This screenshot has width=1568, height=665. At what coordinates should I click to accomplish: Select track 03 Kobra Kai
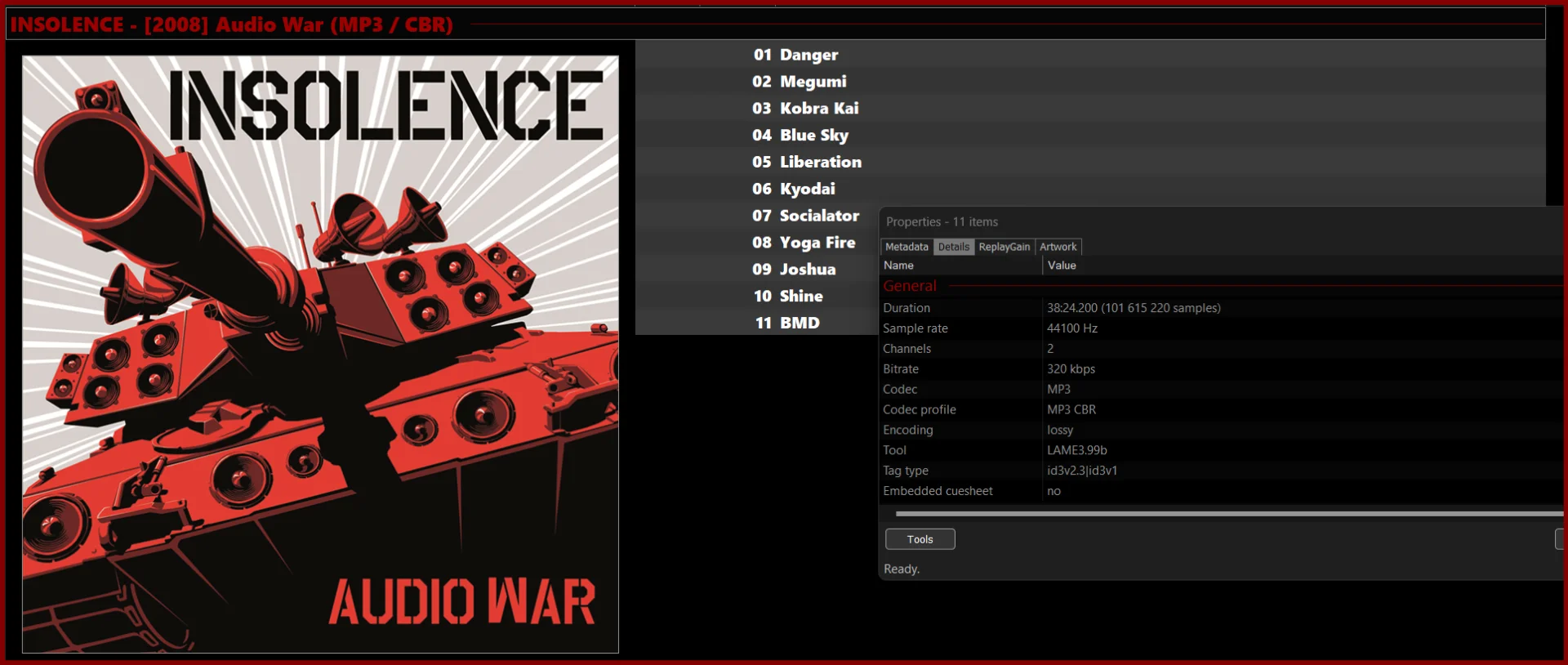[1090, 108]
